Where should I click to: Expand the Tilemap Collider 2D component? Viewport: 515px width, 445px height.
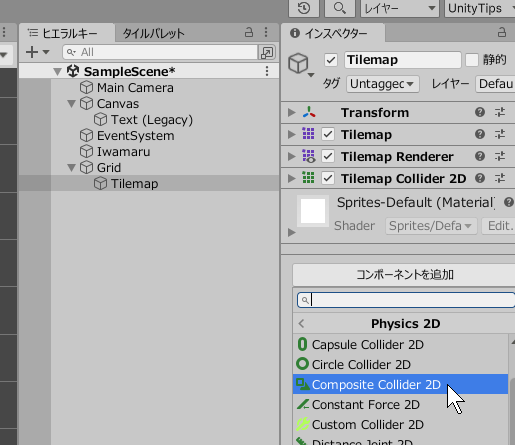(291, 178)
